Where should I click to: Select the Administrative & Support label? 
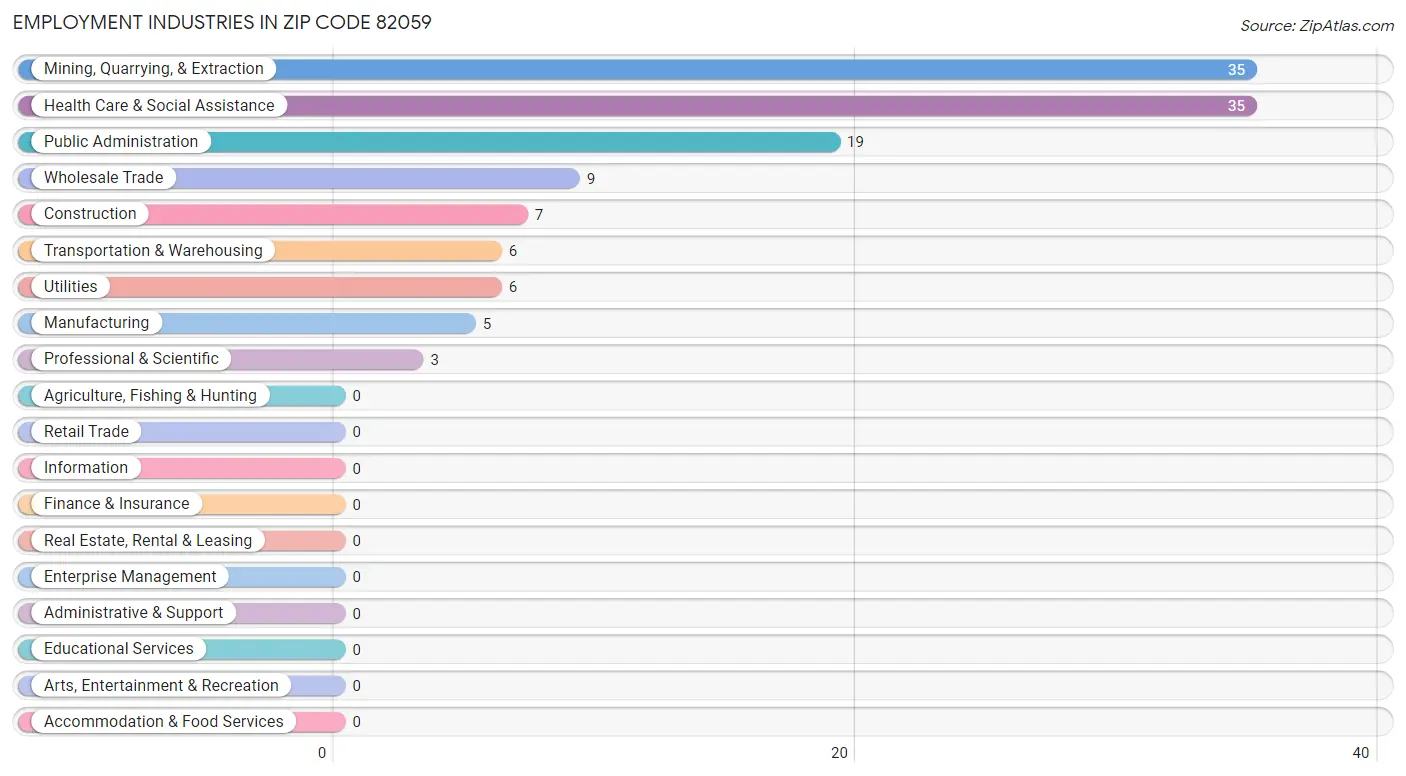[133, 613]
